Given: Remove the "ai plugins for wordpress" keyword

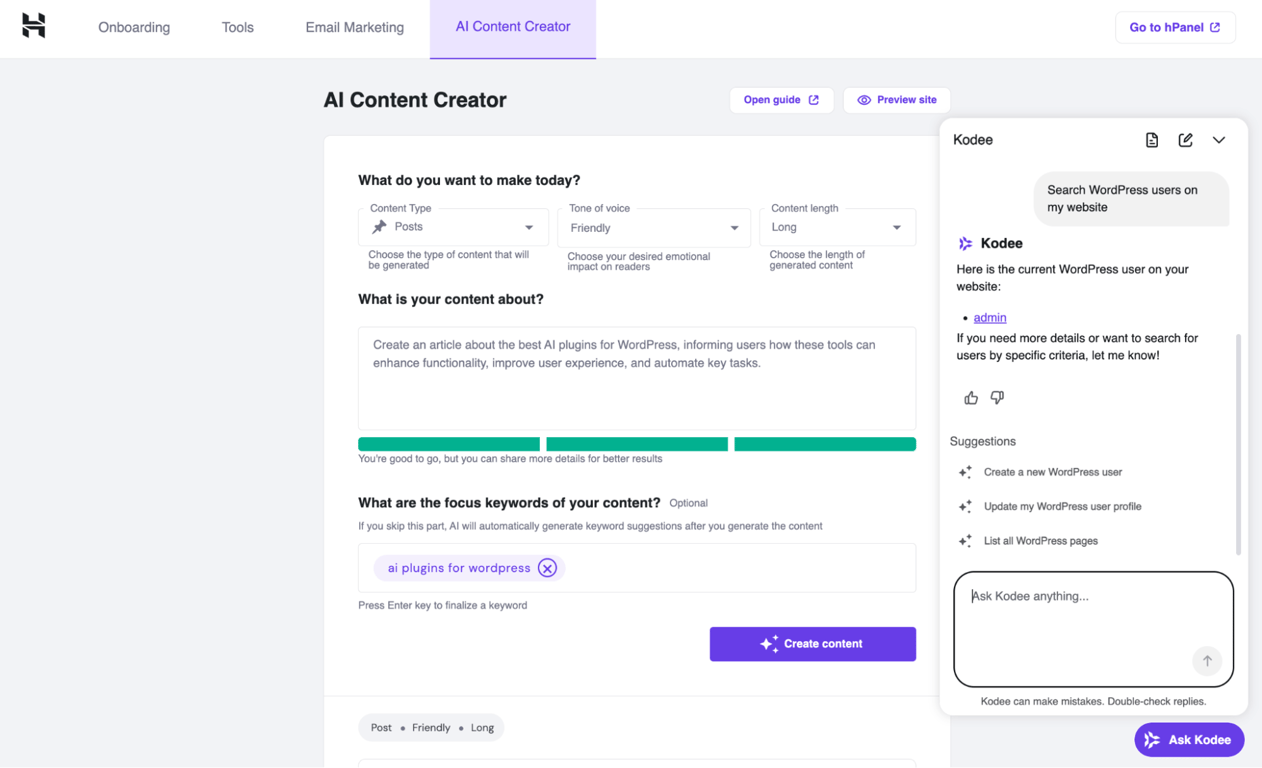Looking at the screenshot, I should [x=547, y=567].
